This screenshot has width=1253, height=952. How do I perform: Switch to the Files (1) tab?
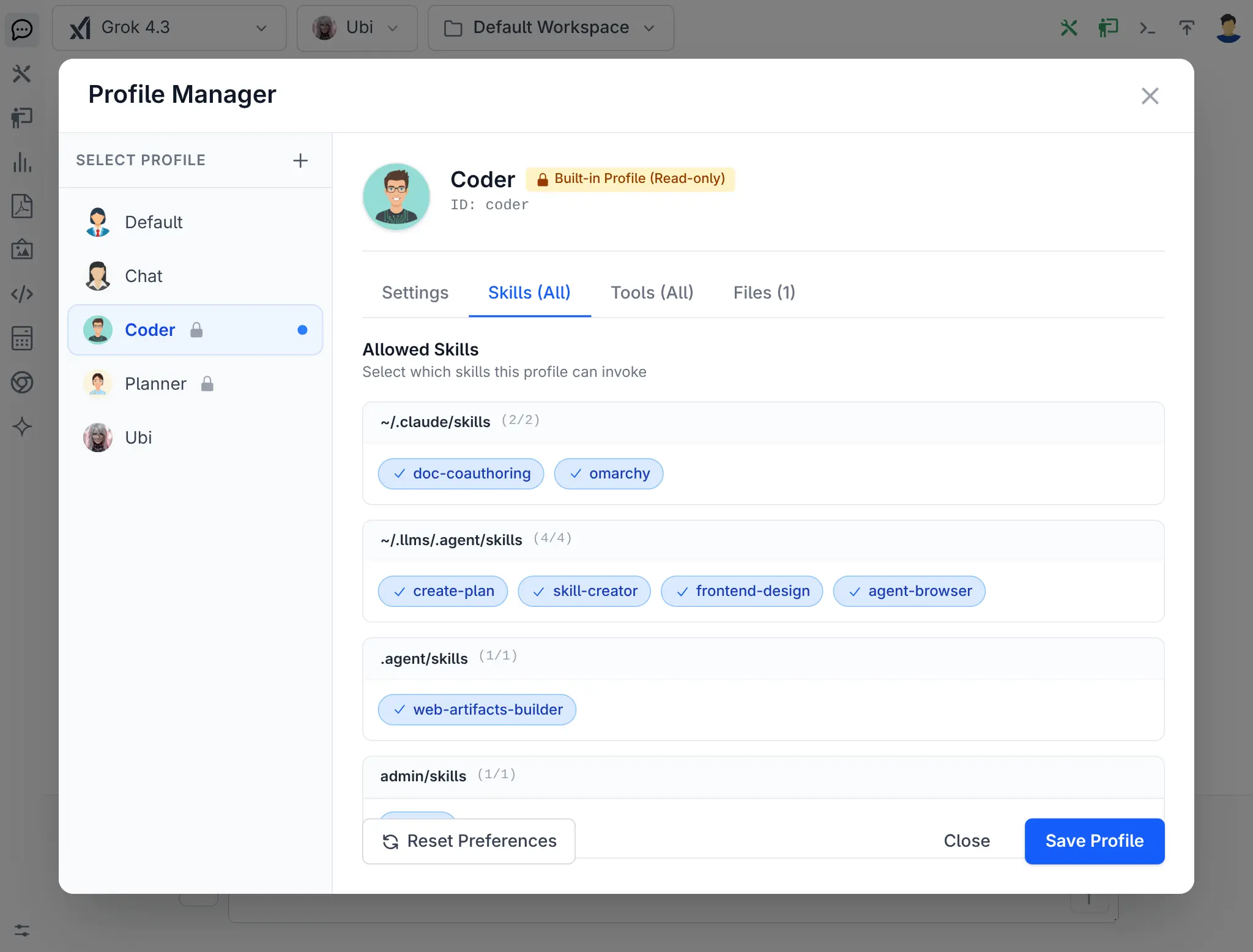click(x=764, y=292)
